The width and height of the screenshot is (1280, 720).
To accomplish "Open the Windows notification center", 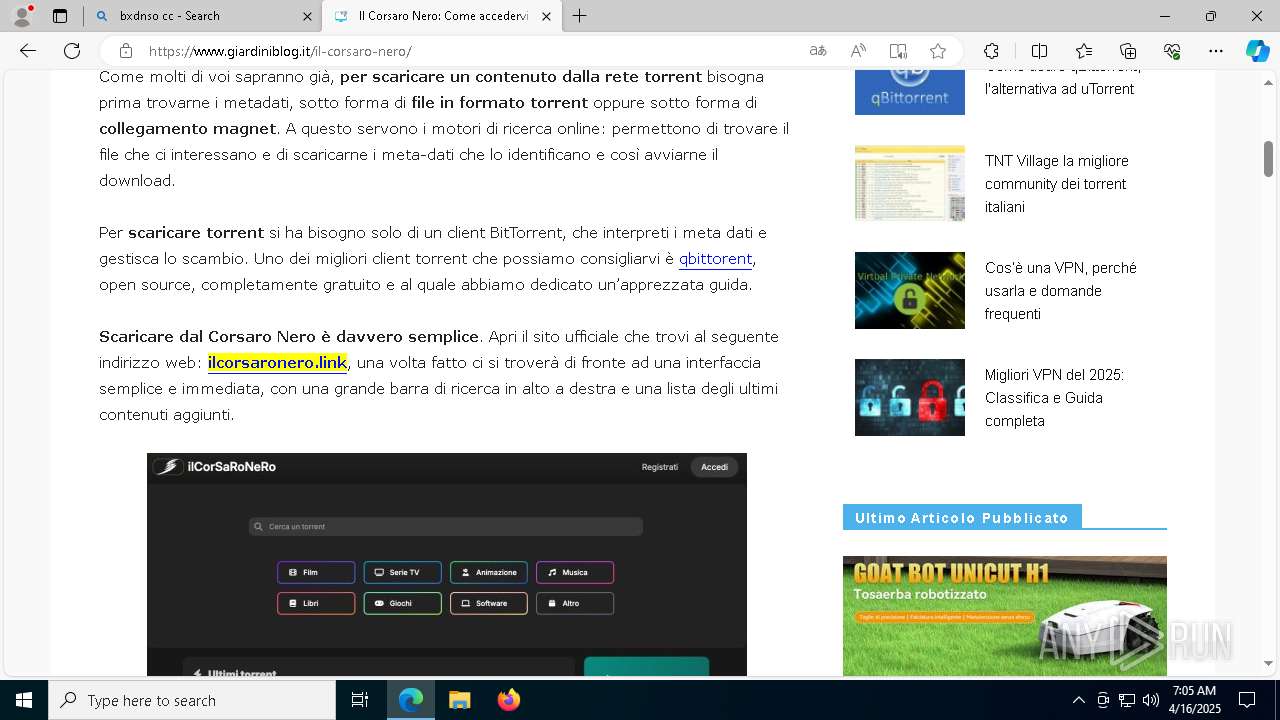I will point(1247,700).
